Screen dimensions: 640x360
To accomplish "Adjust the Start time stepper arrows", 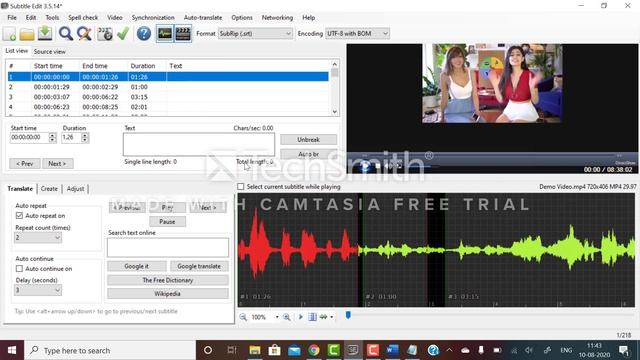I will [52, 138].
